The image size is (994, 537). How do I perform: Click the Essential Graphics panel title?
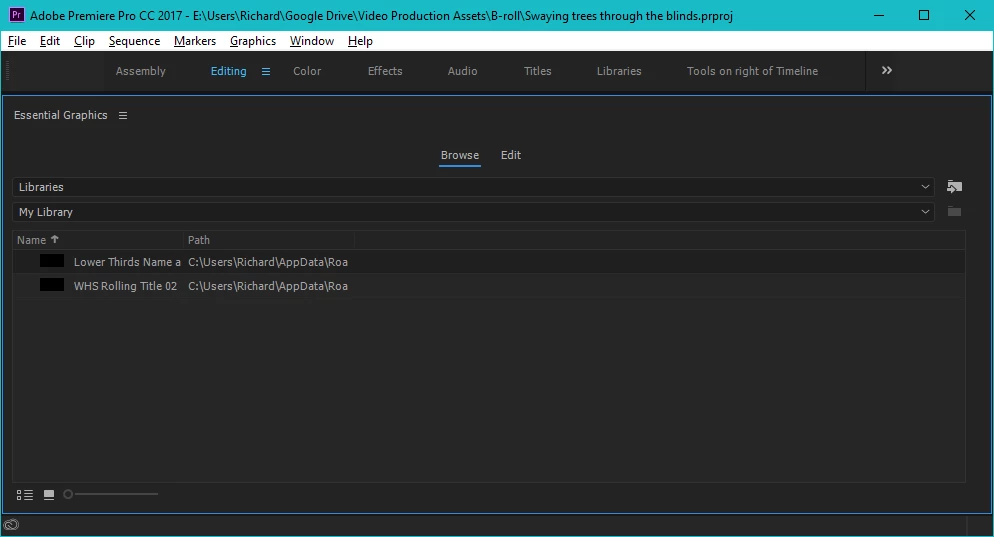tap(61, 115)
